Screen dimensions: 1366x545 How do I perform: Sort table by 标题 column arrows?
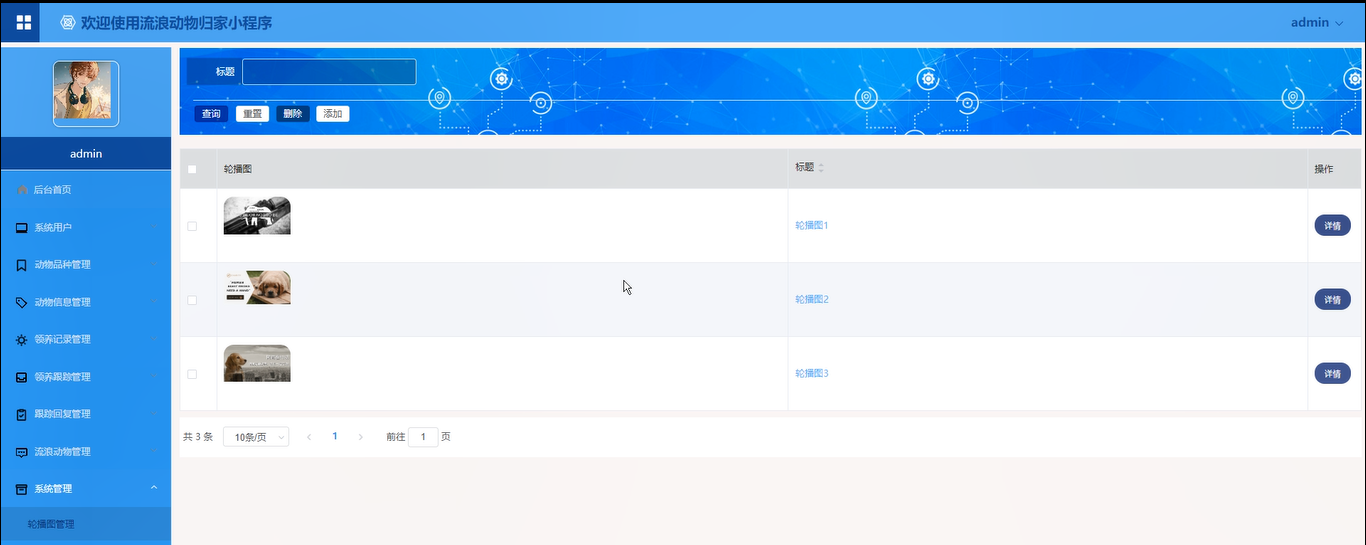[x=821, y=168]
